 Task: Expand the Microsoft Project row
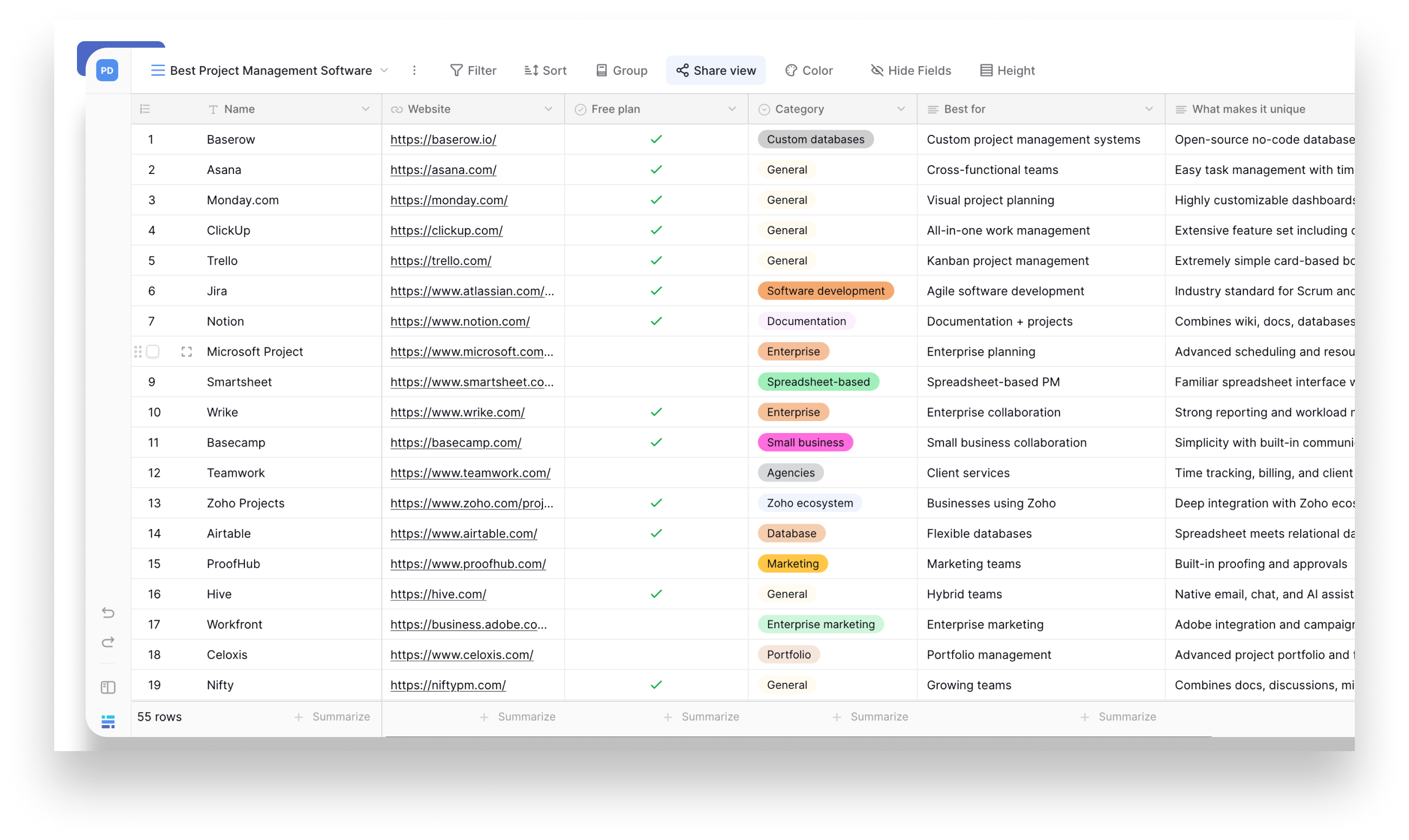click(x=187, y=352)
